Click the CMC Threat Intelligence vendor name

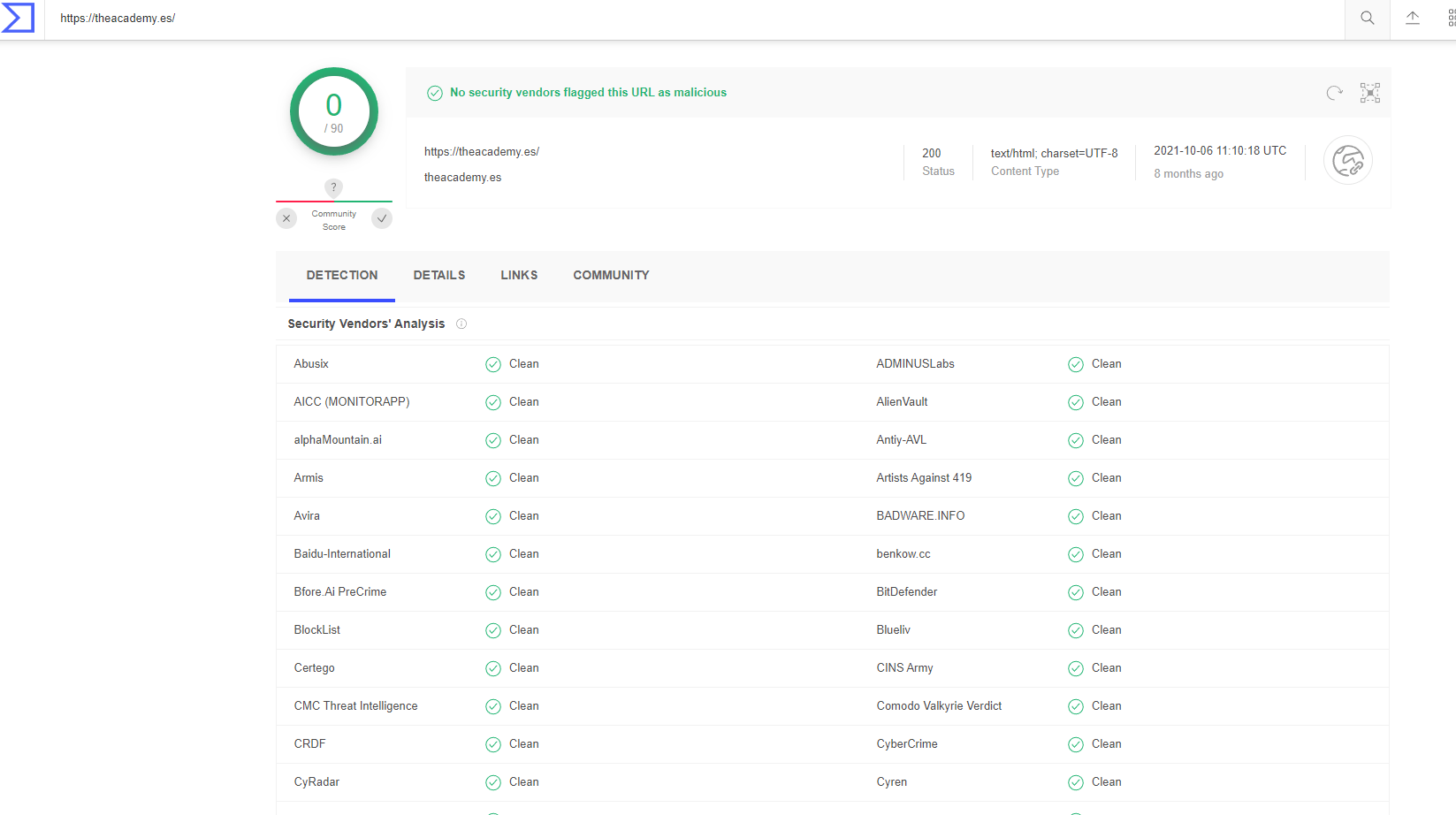tap(355, 706)
